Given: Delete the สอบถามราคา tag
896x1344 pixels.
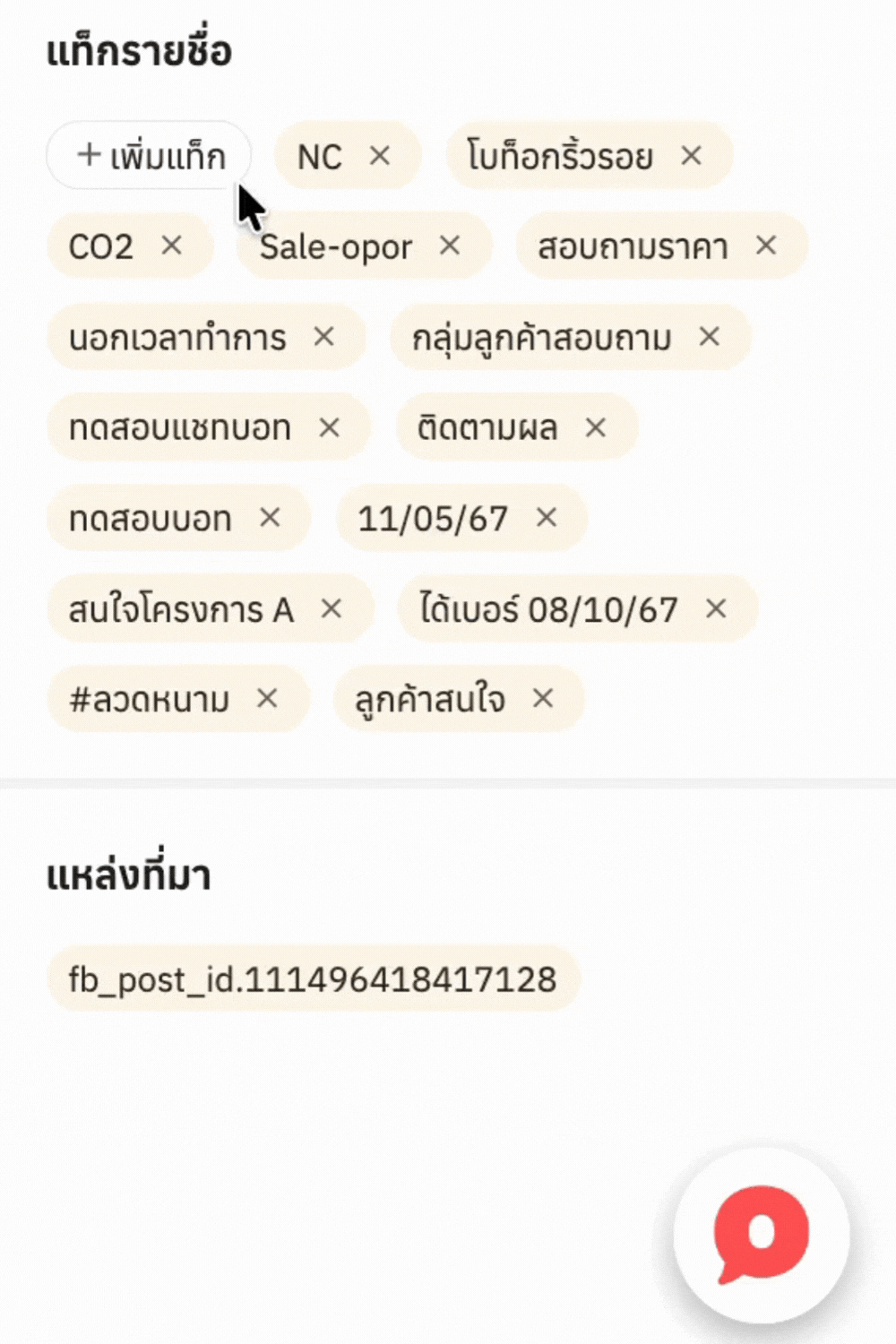Looking at the screenshot, I should click(x=766, y=246).
